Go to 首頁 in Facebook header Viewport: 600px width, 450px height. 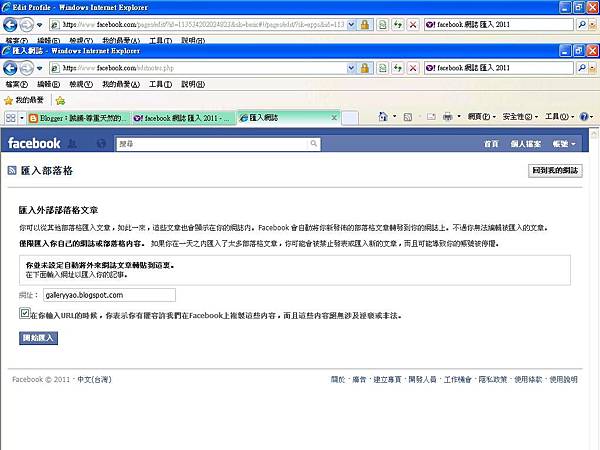pos(491,144)
